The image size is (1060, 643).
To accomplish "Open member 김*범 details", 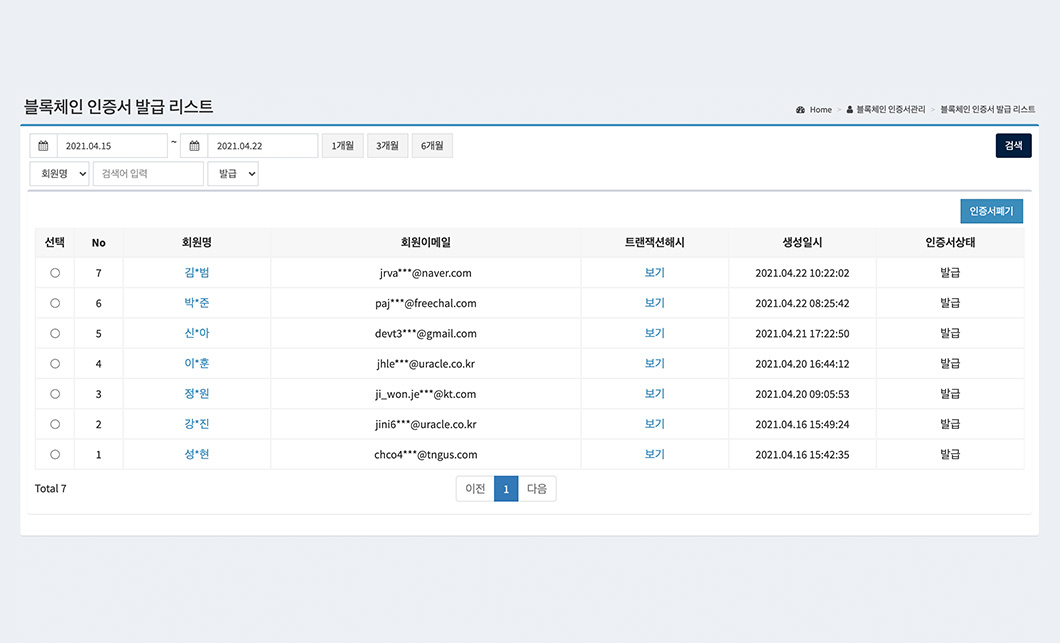I will [197, 273].
